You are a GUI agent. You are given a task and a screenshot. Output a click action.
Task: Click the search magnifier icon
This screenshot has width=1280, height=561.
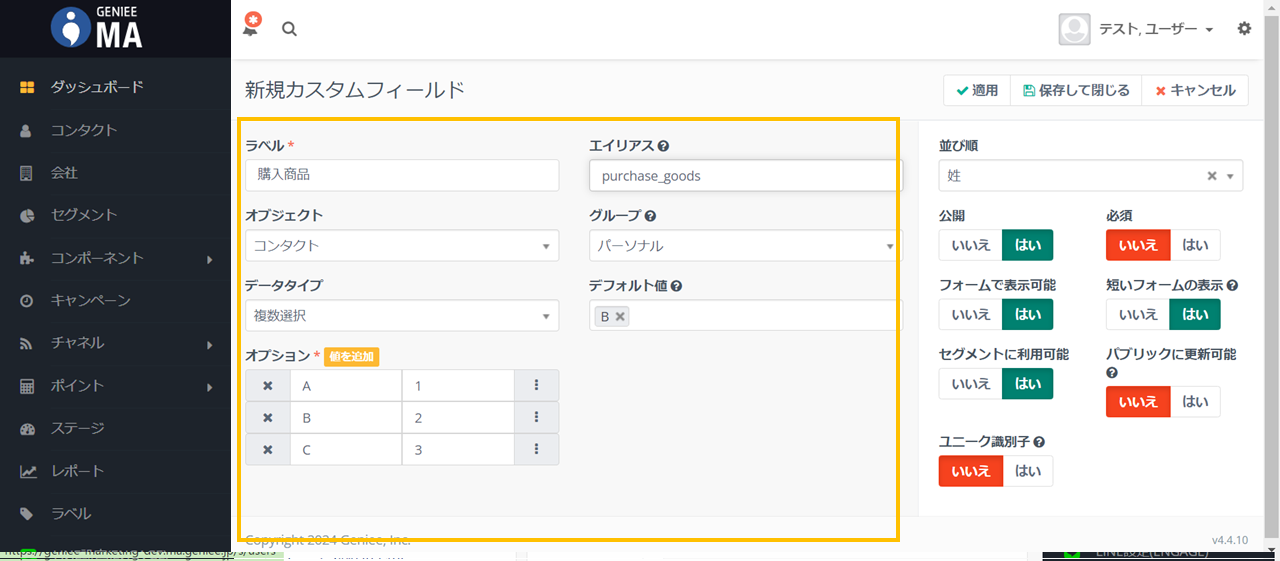[289, 29]
